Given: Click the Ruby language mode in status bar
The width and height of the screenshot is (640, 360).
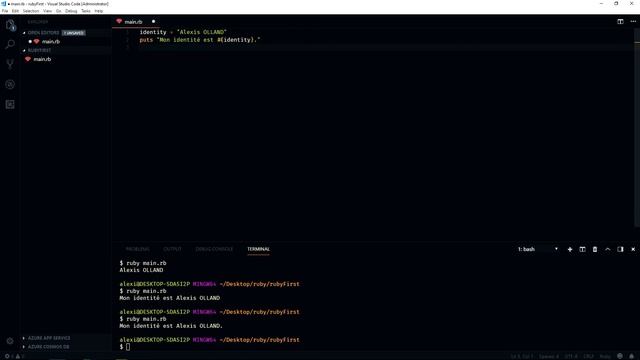Looking at the screenshot, I should [605, 356].
